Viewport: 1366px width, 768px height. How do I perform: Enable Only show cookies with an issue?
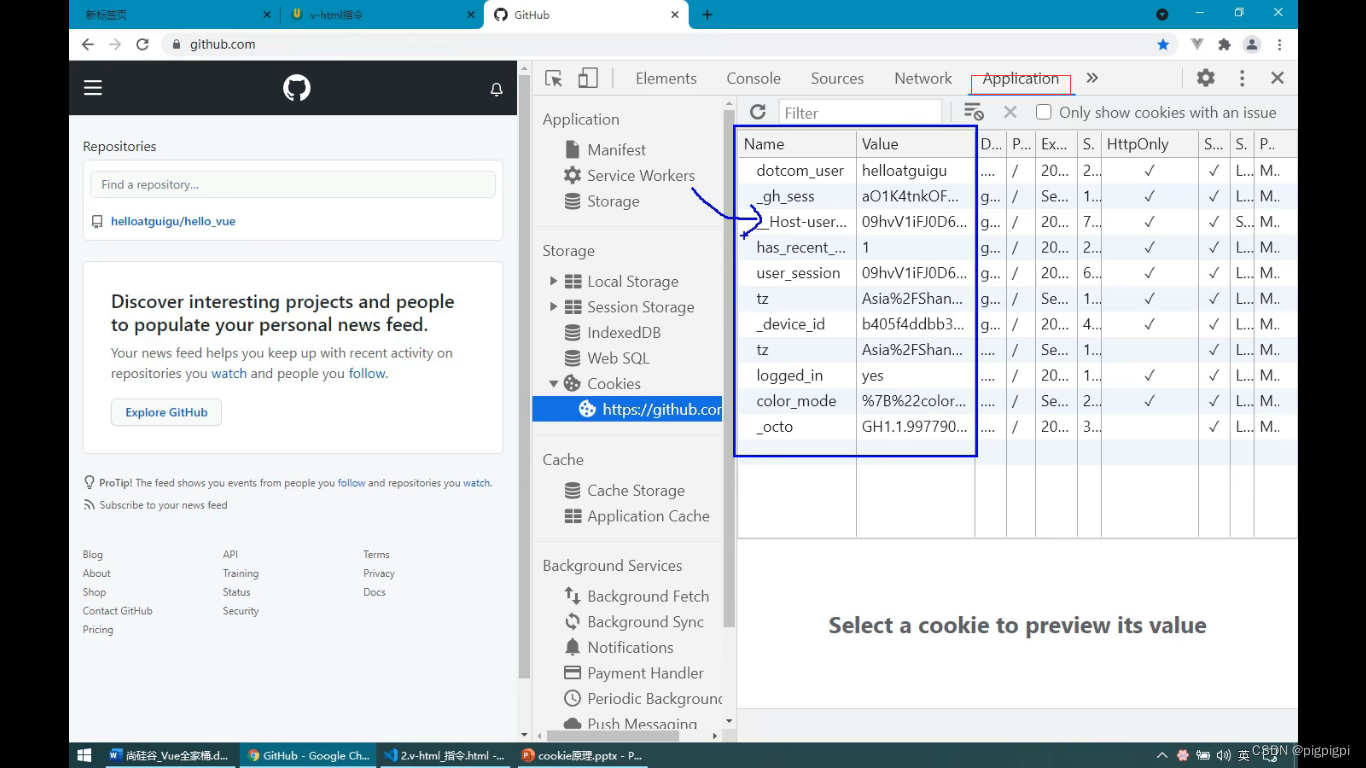click(1043, 112)
